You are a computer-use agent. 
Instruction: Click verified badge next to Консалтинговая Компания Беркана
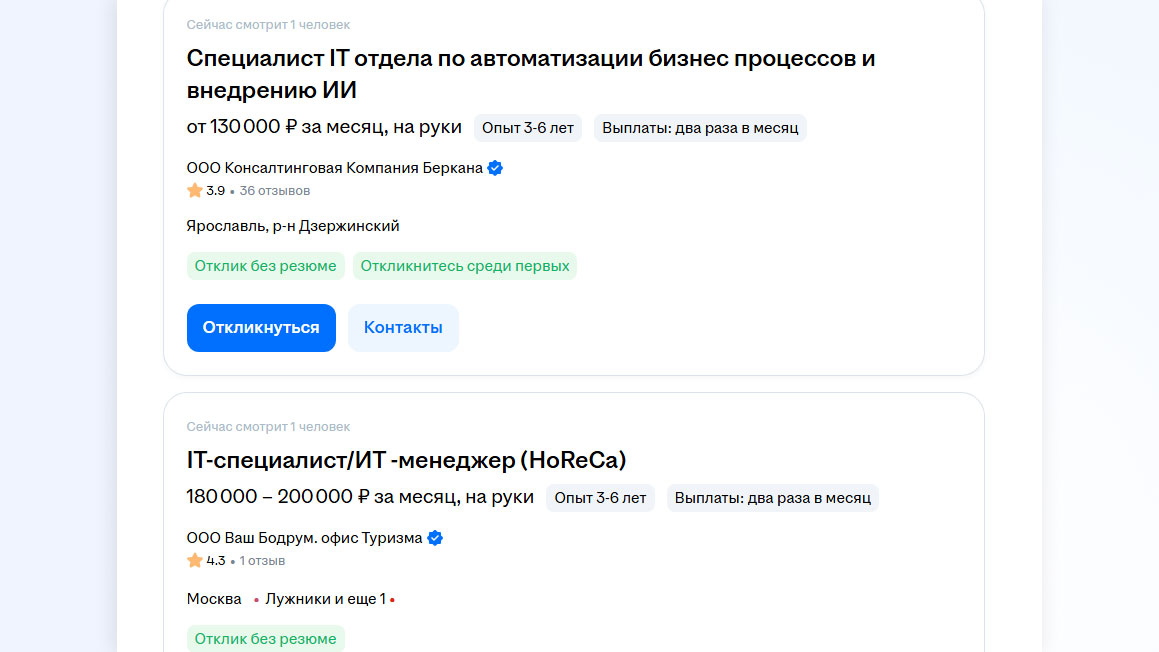(x=495, y=168)
